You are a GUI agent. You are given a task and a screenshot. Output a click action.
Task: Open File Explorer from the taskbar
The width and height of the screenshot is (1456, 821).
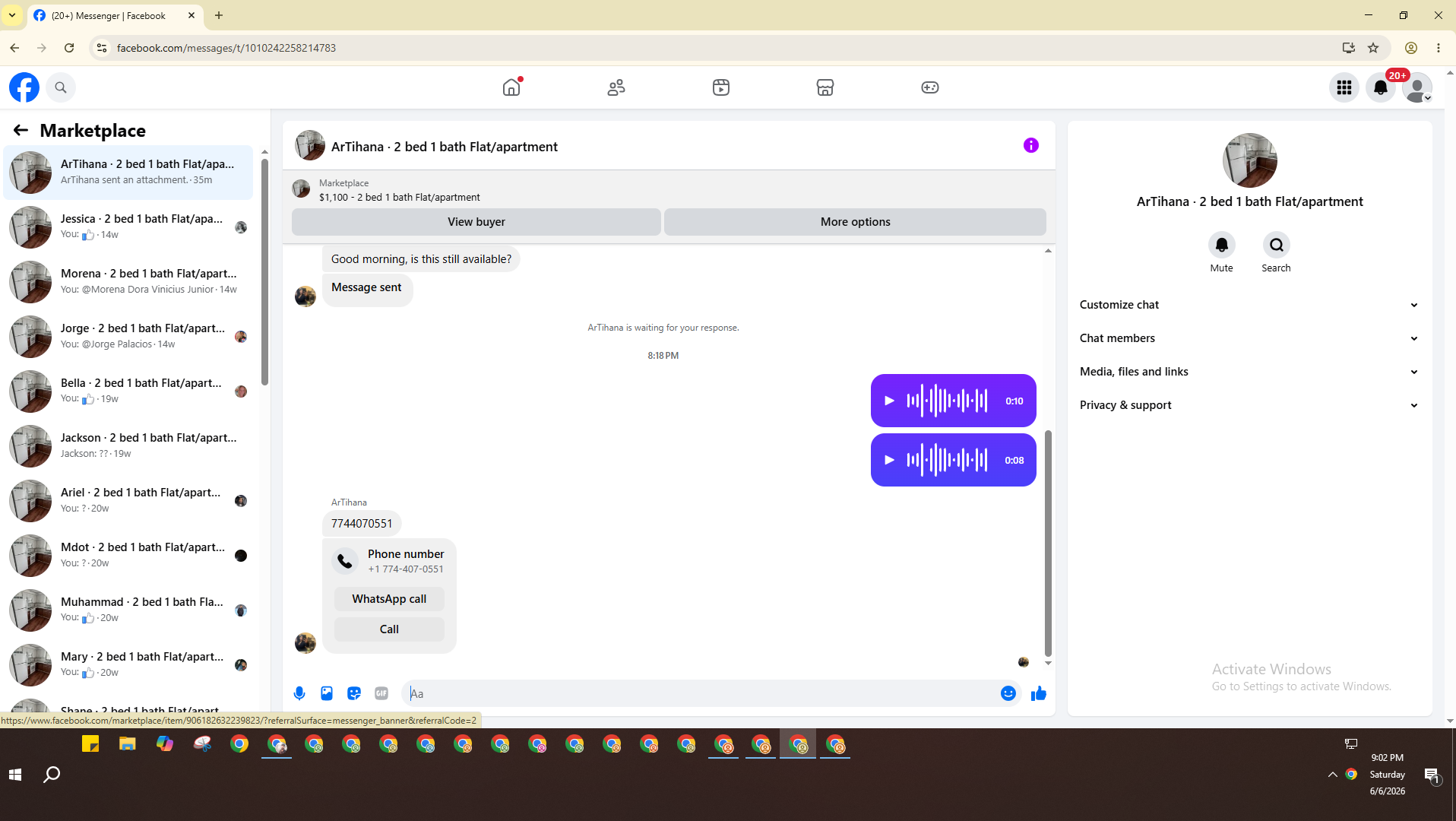(127, 744)
